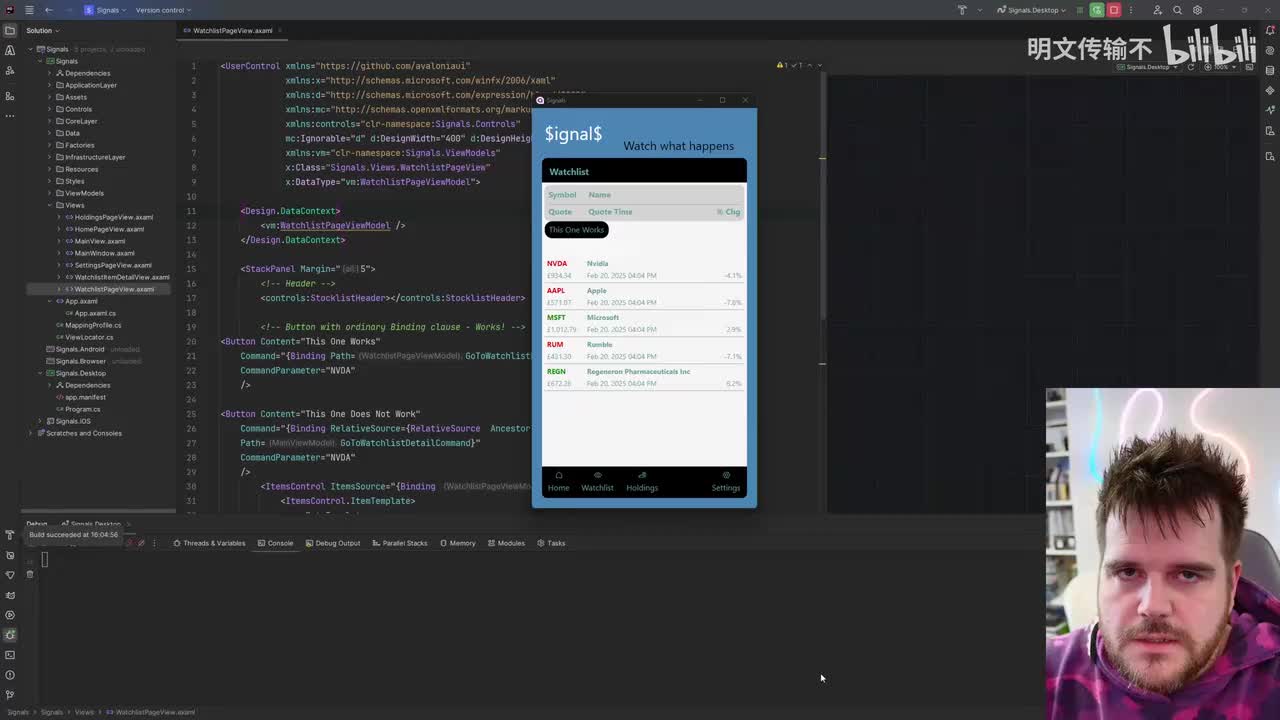Select RUM Rumble row in watchlist
This screenshot has width=1280, height=720.
point(644,350)
